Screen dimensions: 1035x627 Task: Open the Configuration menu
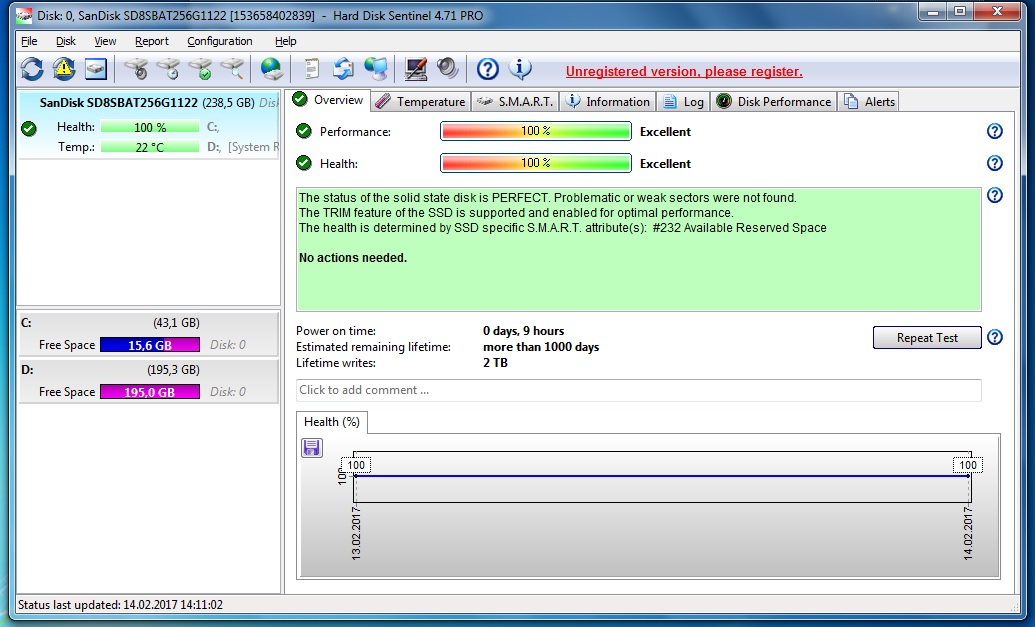(x=219, y=41)
